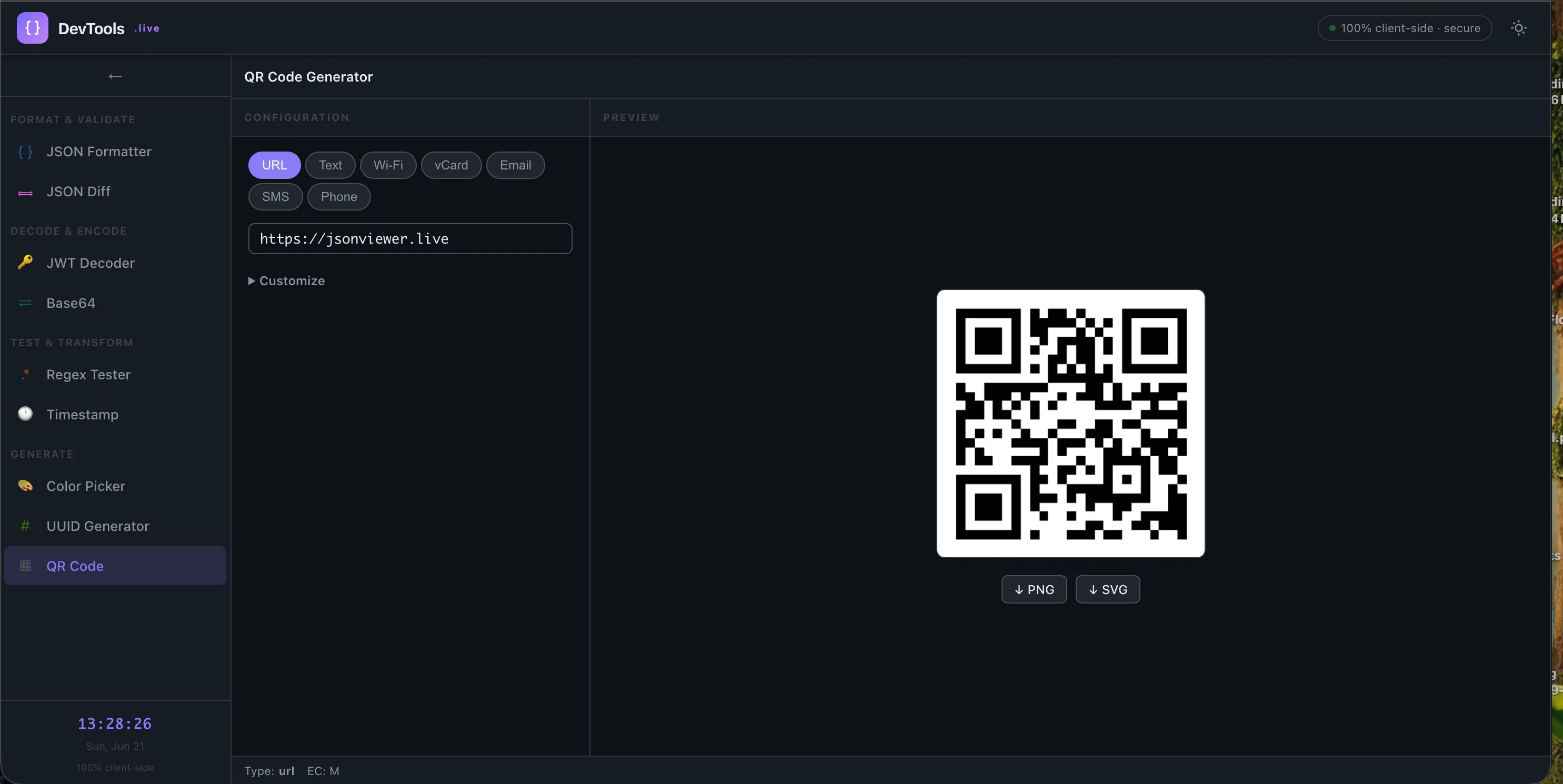Expand the Customize section

pos(286,281)
